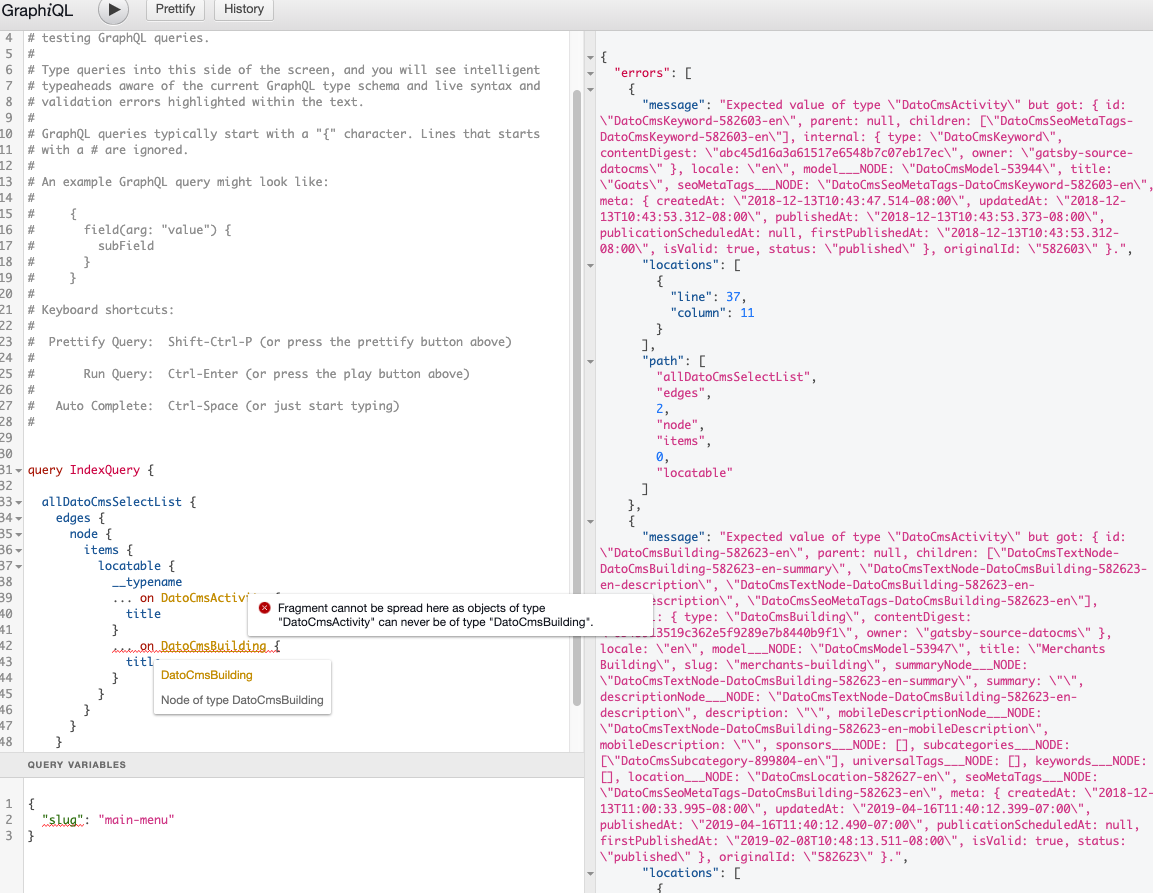The height and width of the screenshot is (893, 1153).
Task: Fold the second error object in results
Action: pyautogui.click(x=590, y=522)
